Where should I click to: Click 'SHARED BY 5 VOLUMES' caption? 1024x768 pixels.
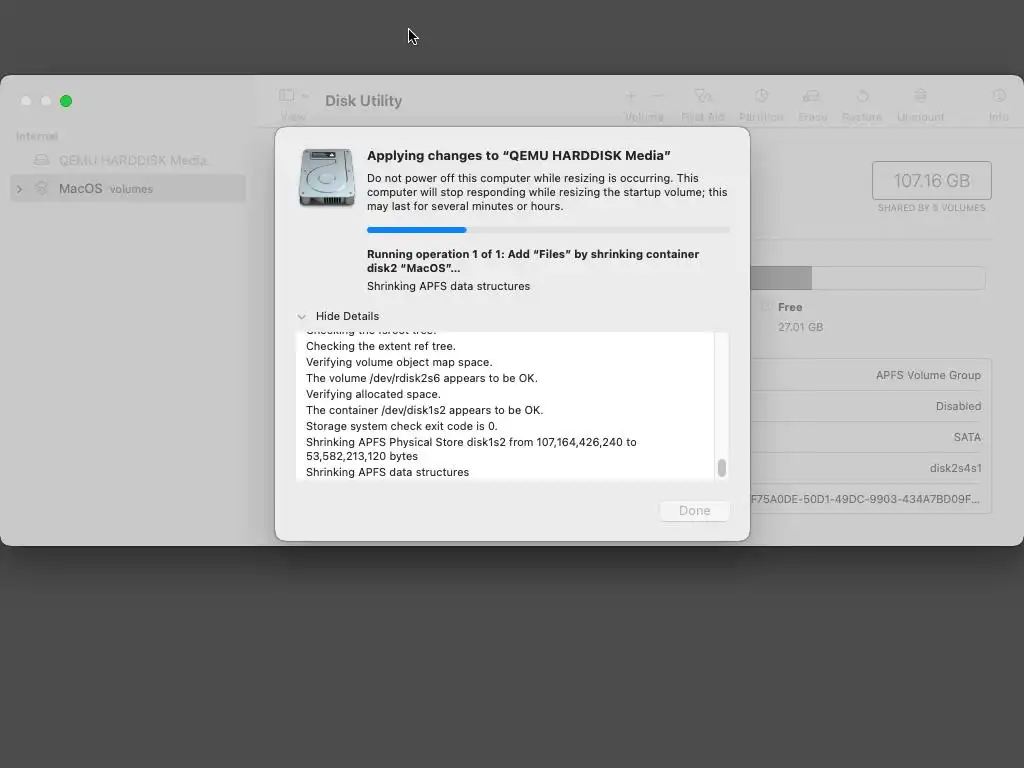click(931, 208)
